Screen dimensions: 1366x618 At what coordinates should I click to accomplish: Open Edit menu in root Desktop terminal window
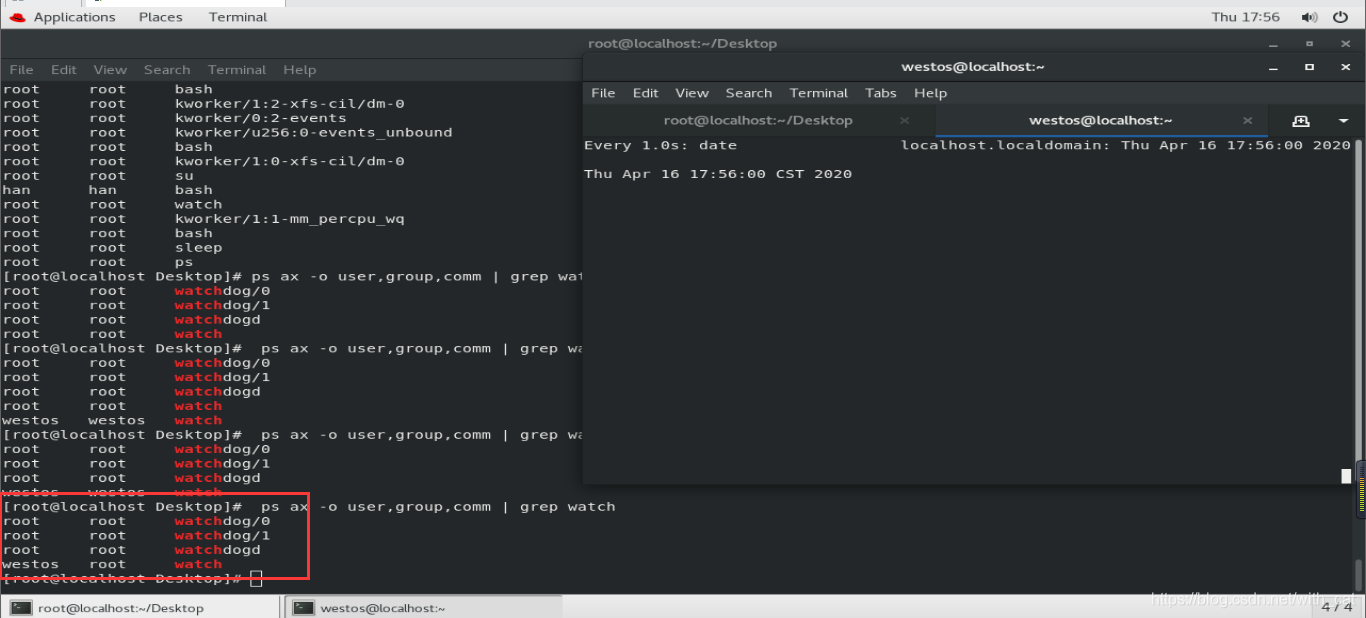point(64,70)
